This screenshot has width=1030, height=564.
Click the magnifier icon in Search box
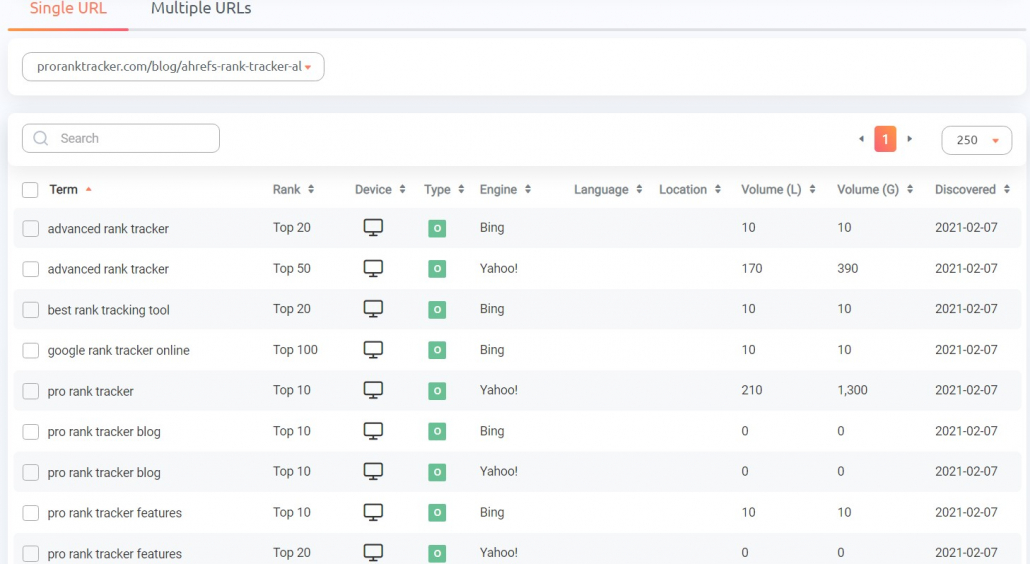click(x=41, y=139)
